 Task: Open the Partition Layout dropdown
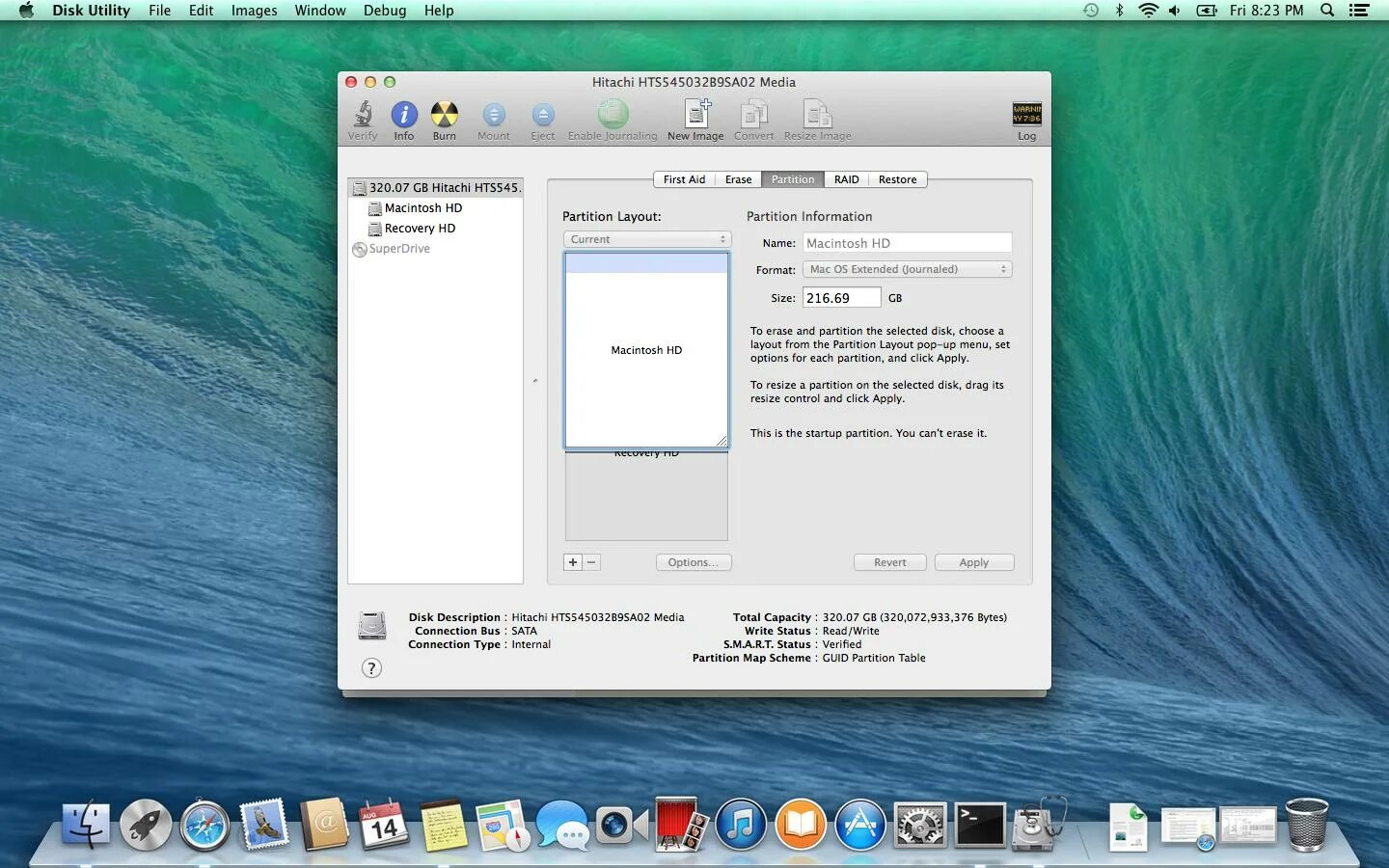(x=647, y=239)
